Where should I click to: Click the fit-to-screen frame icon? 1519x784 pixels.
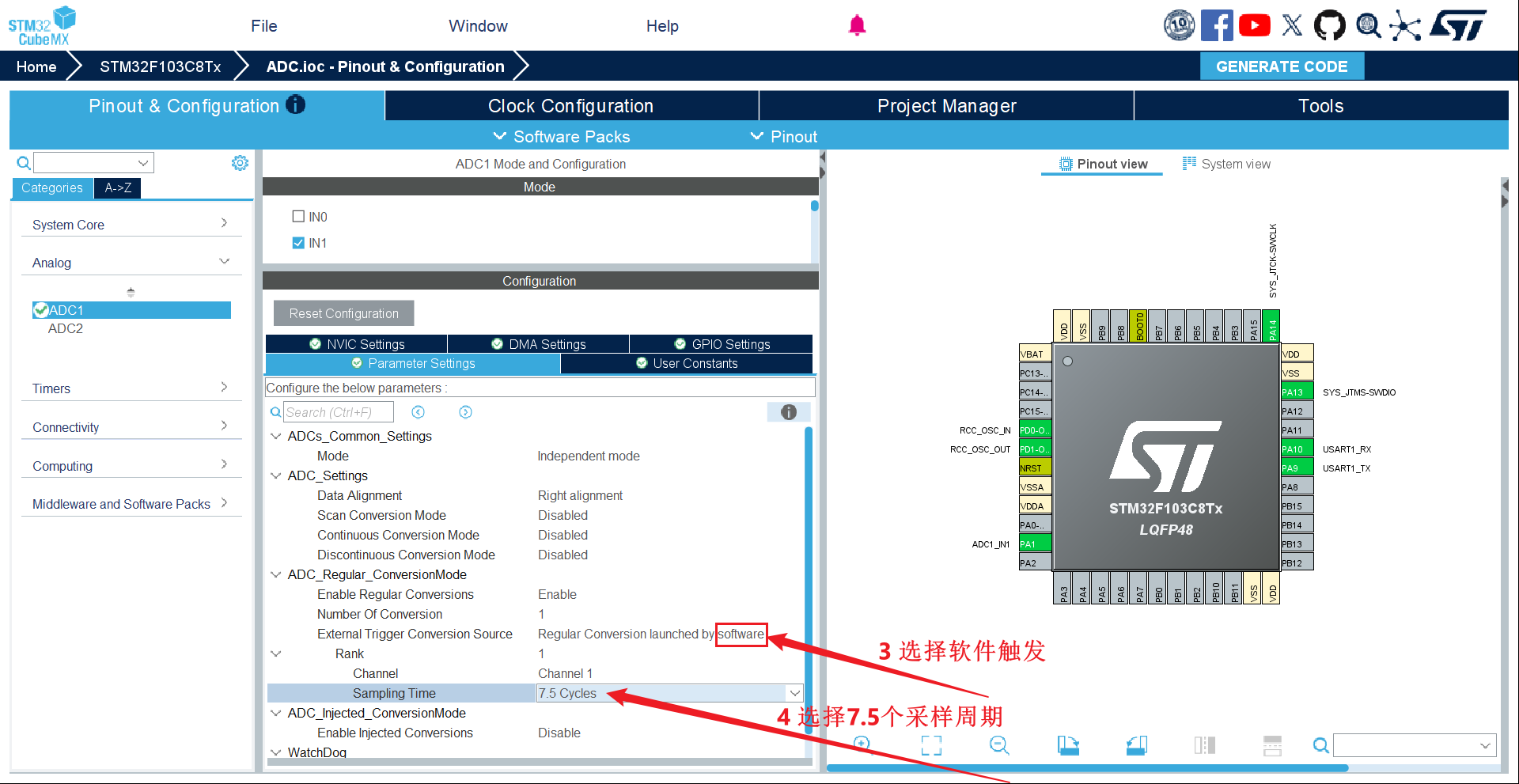[x=931, y=744]
